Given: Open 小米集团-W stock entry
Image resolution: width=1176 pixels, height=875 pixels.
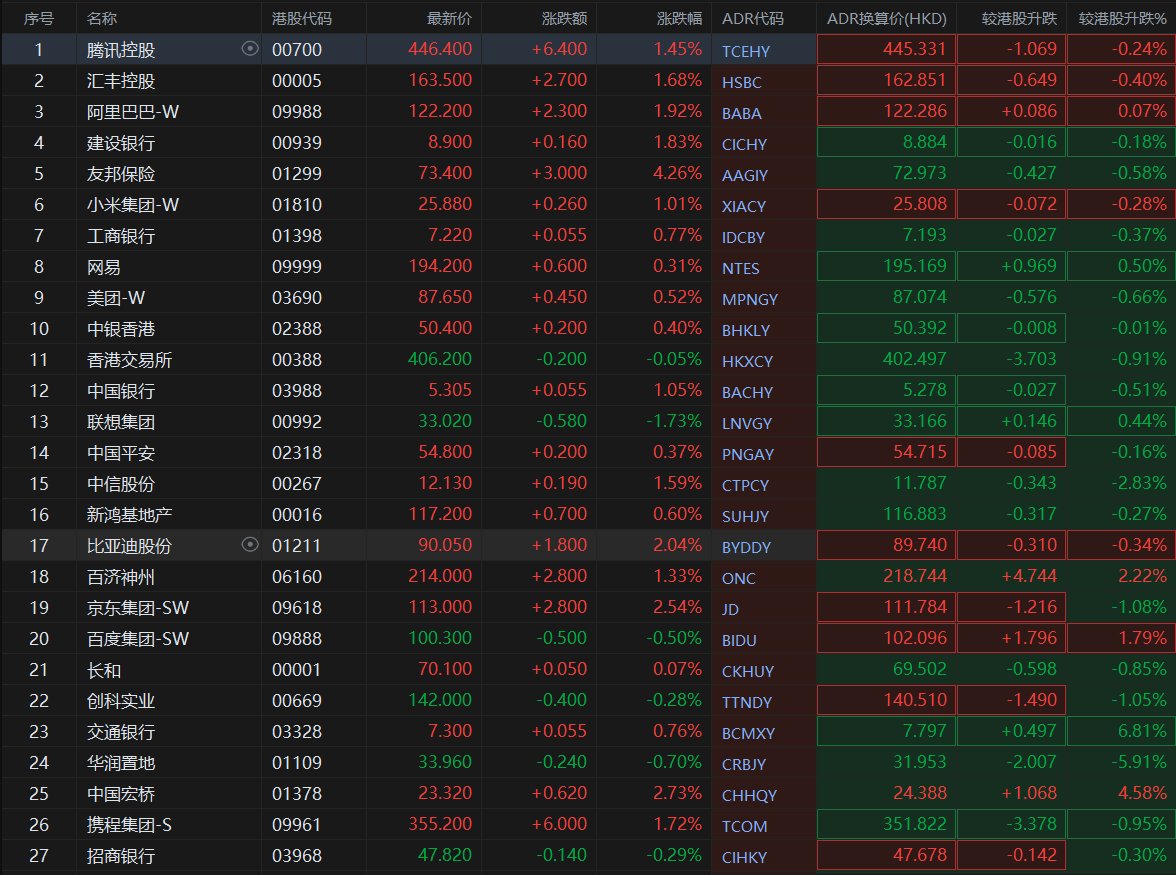Looking at the screenshot, I should pyautogui.click(x=133, y=205).
